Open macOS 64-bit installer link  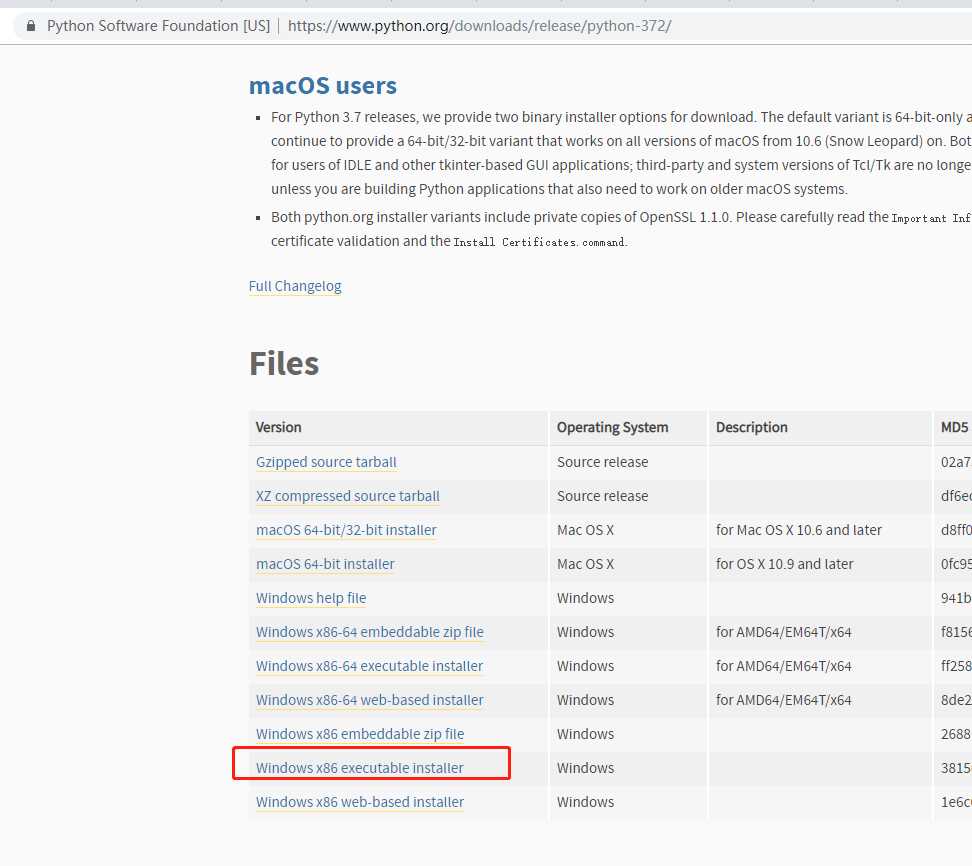click(x=325, y=565)
